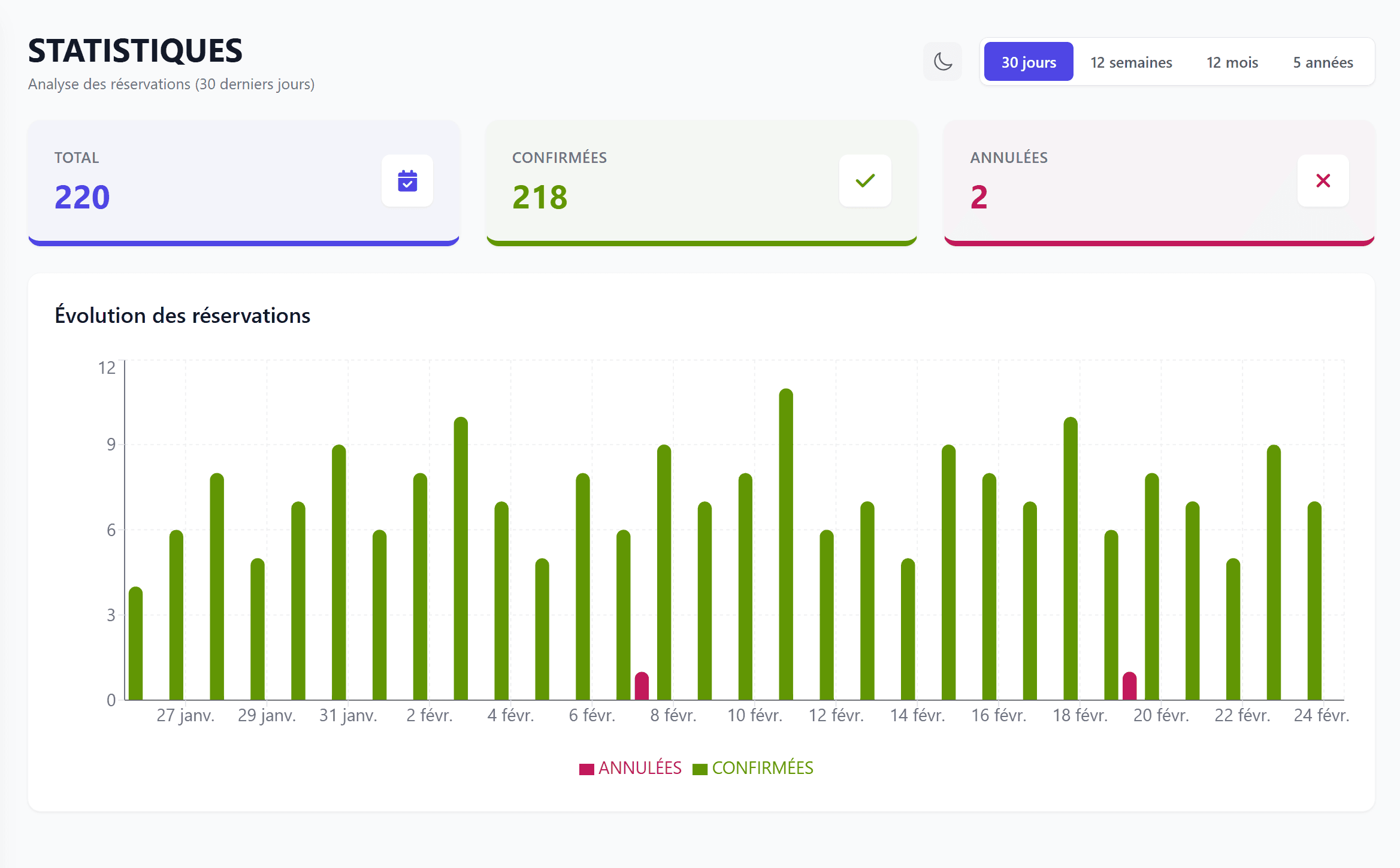Click the green checkmark icon in Confirmées card

click(864, 180)
